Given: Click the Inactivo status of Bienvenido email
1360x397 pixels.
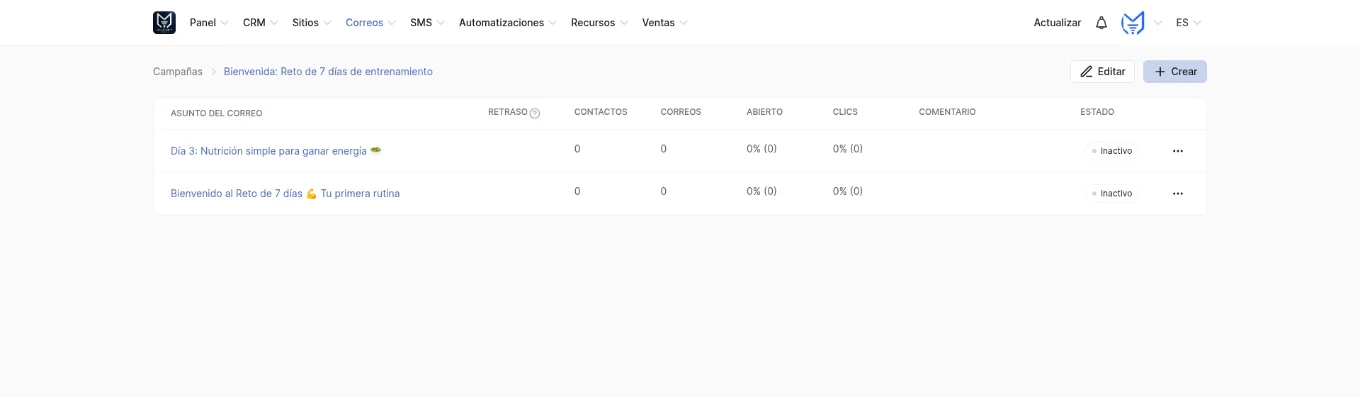Looking at the screenshot, I should pyautogui.click(x=1112, y=194).
